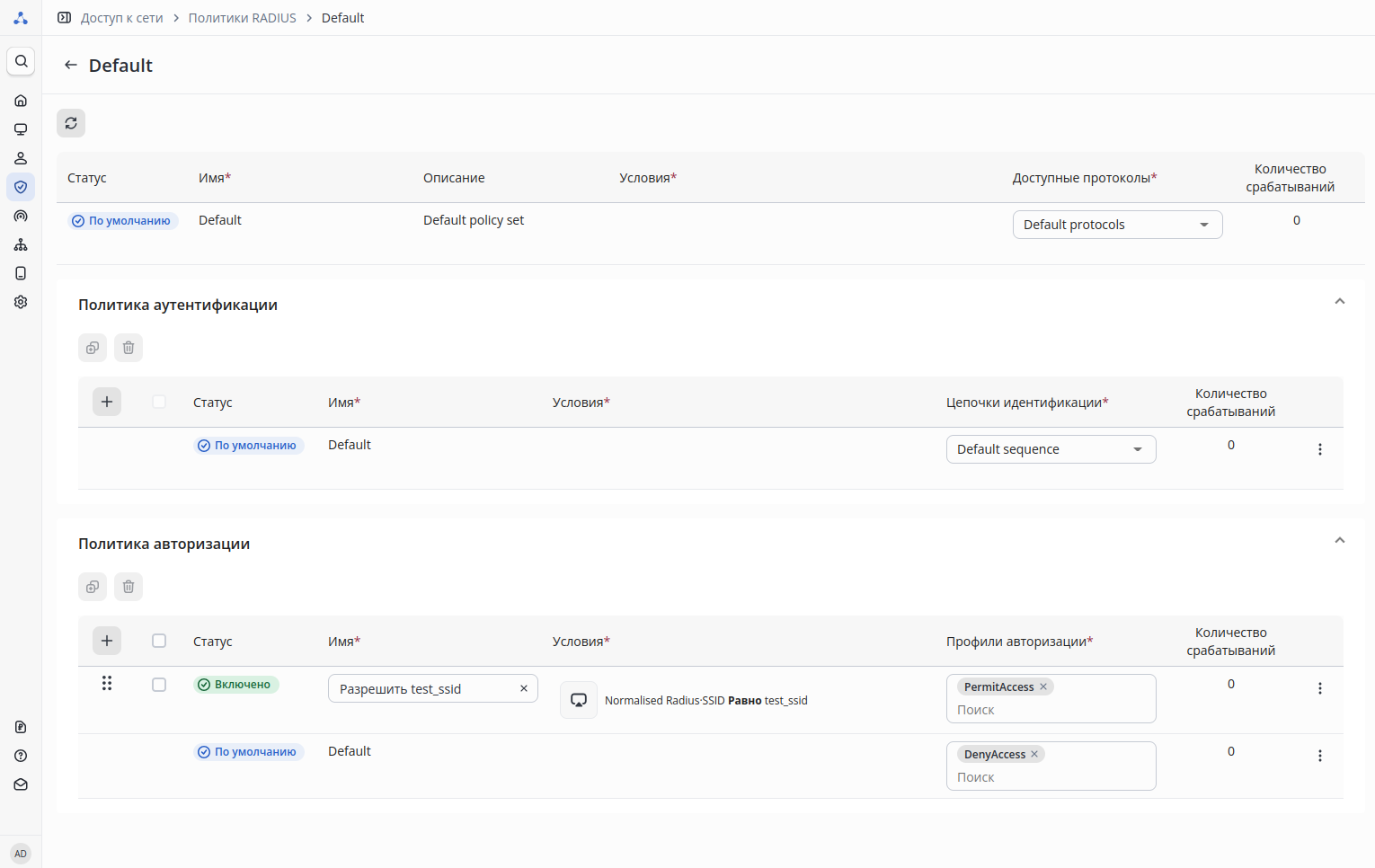Go to Политики RADIUS breadcrumb

242,18
